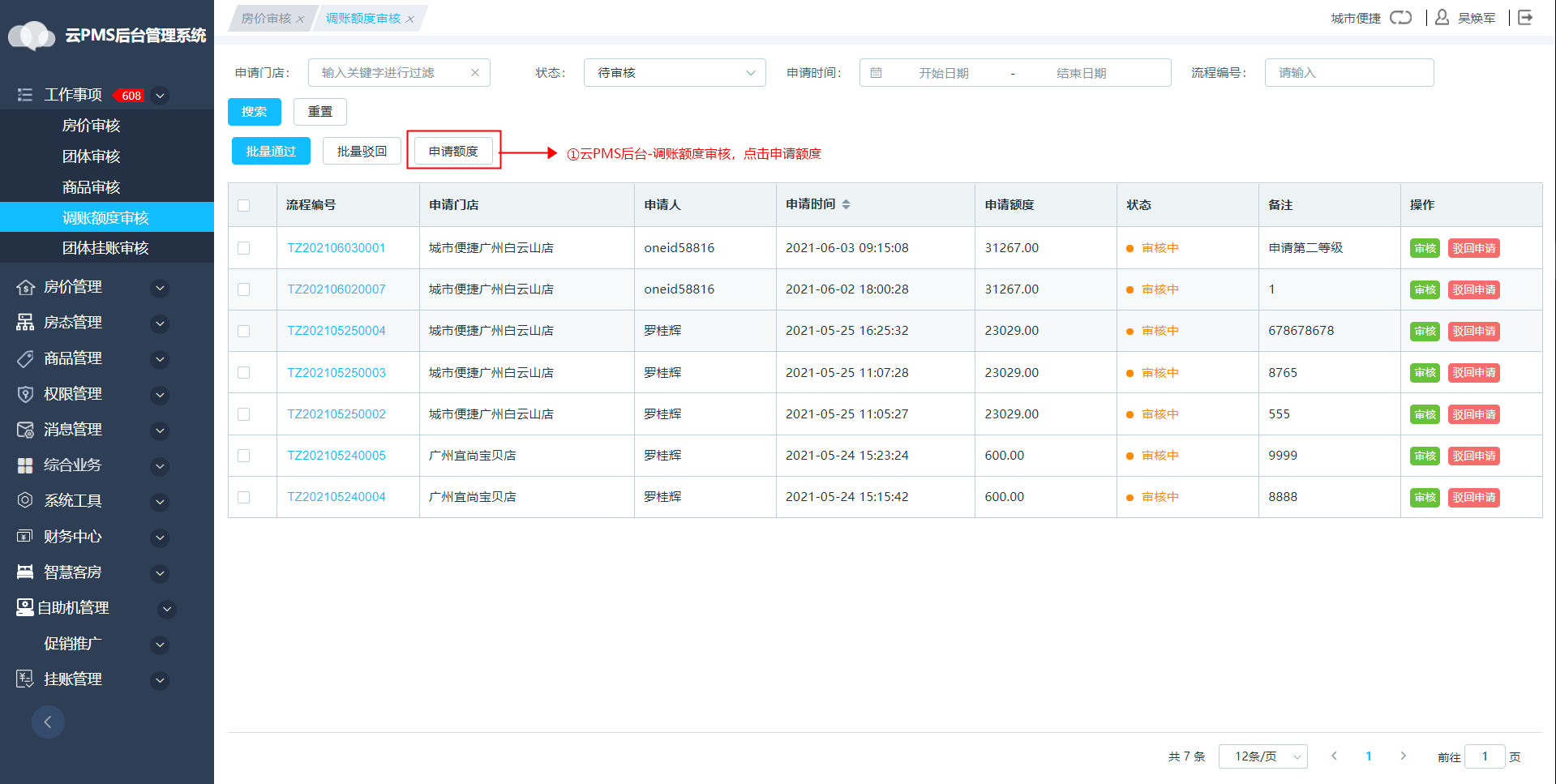Check the row TZ202106020007
1556x784 pixels.
[244, 289]
